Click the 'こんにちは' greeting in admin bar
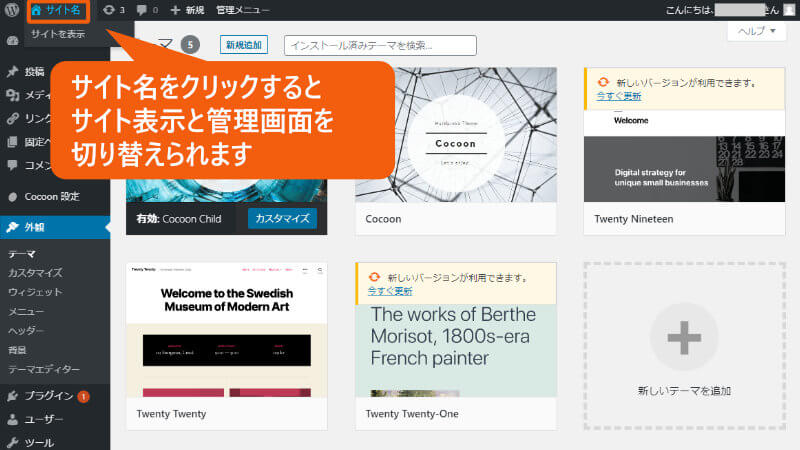The image size is (800, 450). click(688, 10)
